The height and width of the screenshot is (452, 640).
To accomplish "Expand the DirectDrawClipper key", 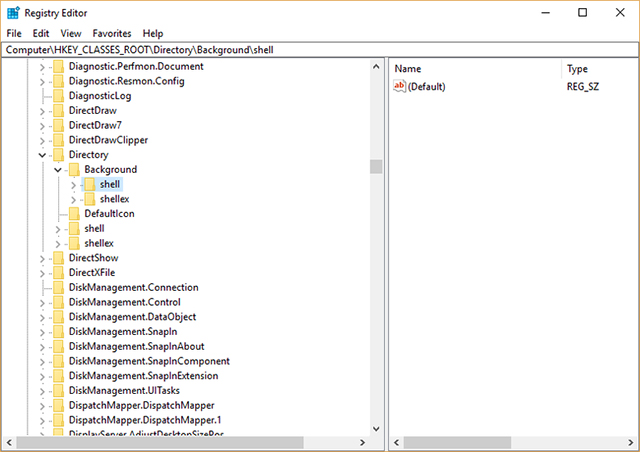I will [x=42, y=140].
